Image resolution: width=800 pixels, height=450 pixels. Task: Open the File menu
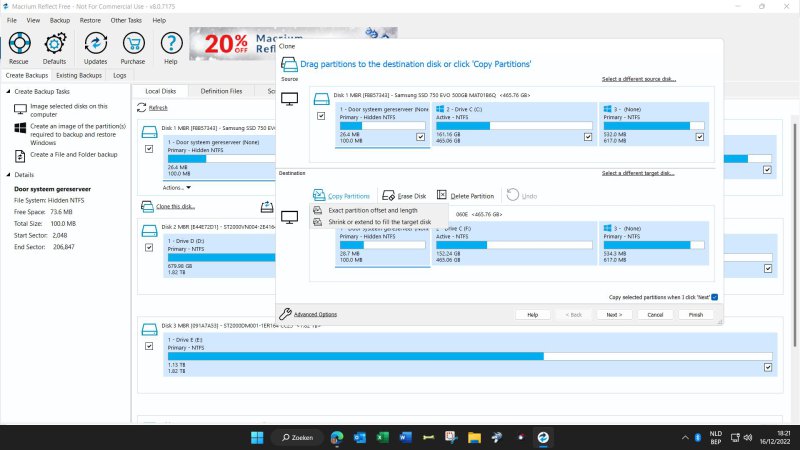pos(12,20)
